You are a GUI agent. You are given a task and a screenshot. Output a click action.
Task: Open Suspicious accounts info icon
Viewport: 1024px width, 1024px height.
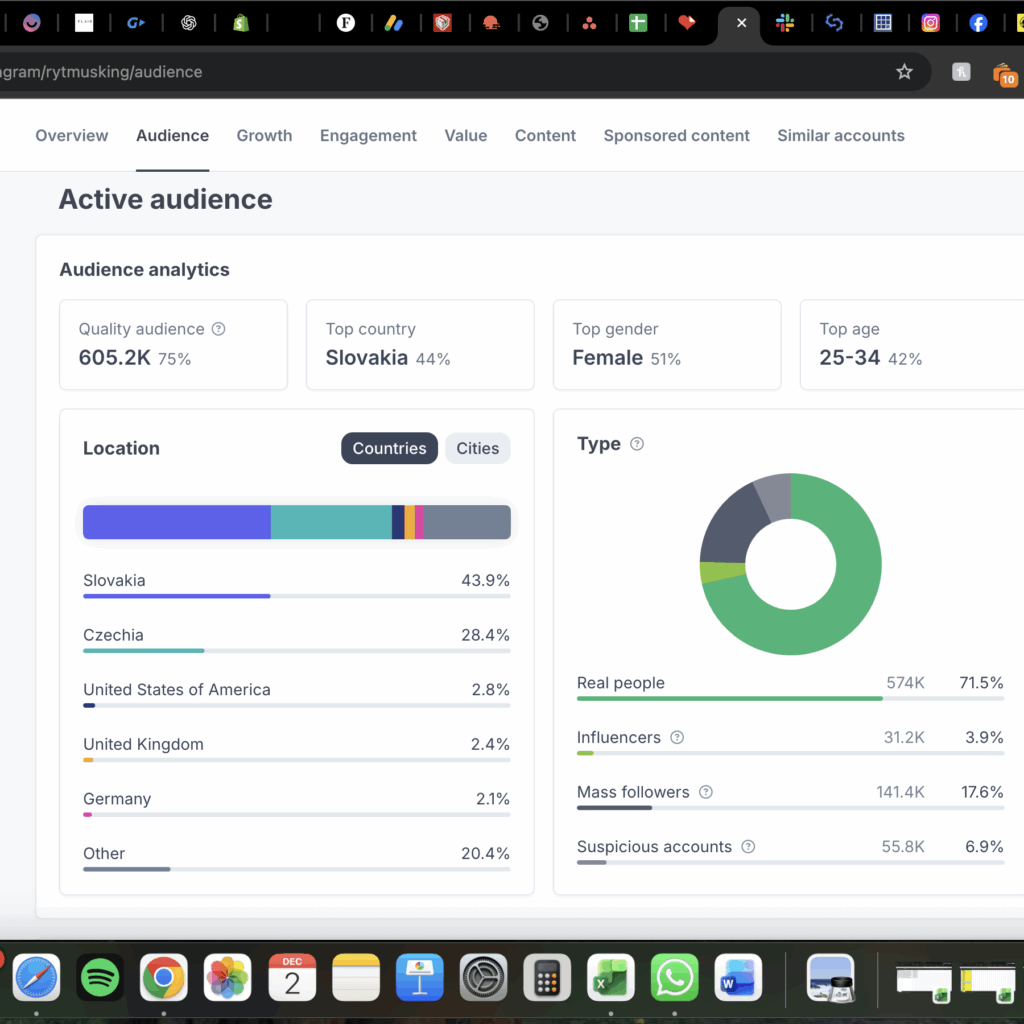tap(748, 847)
